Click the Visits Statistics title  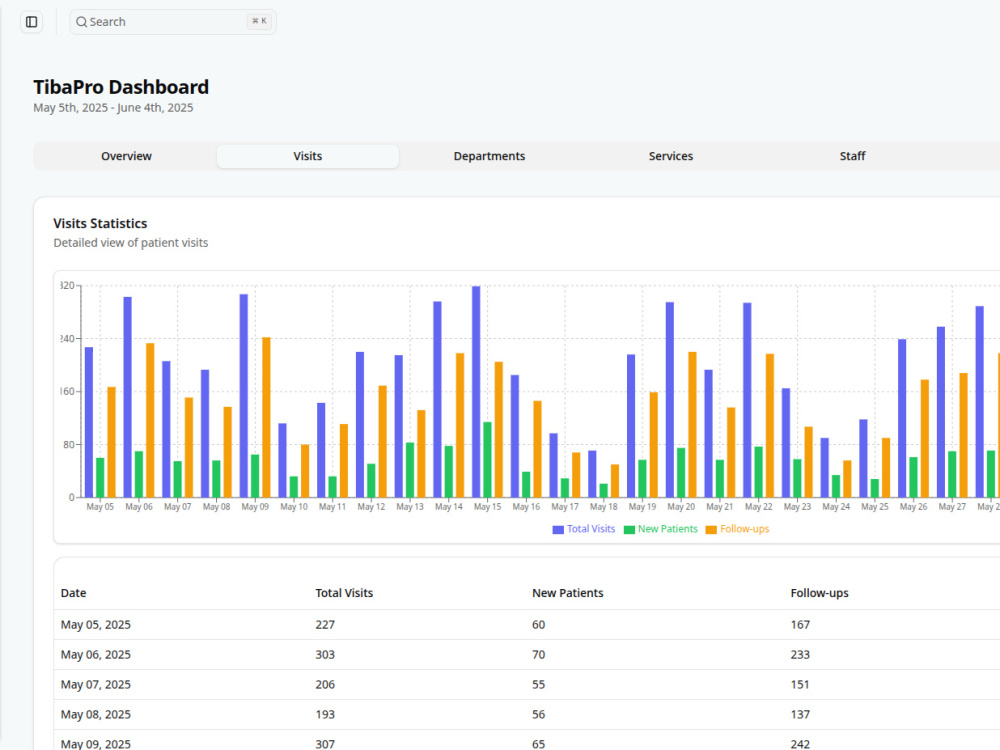tap(100, 224)
